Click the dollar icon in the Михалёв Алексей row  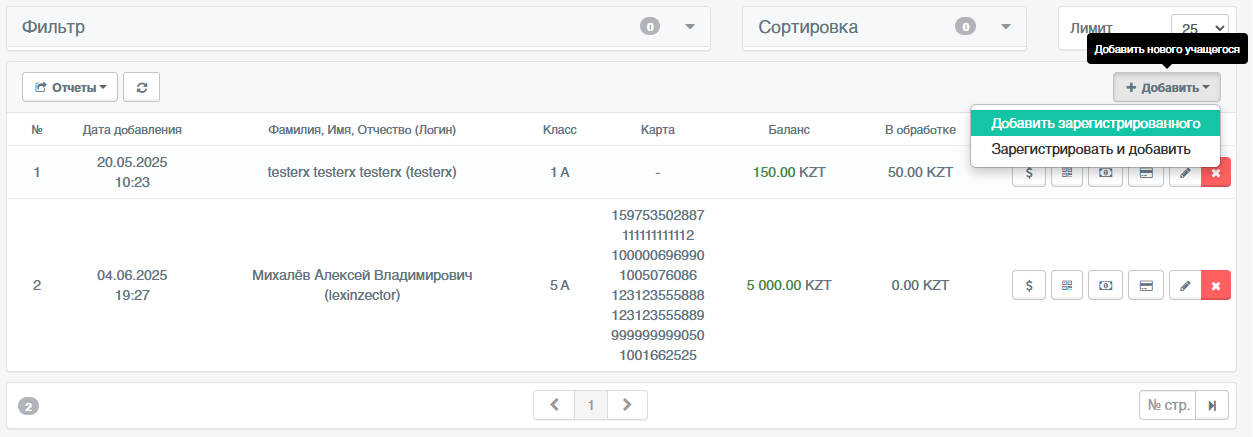pos(1029,285)
